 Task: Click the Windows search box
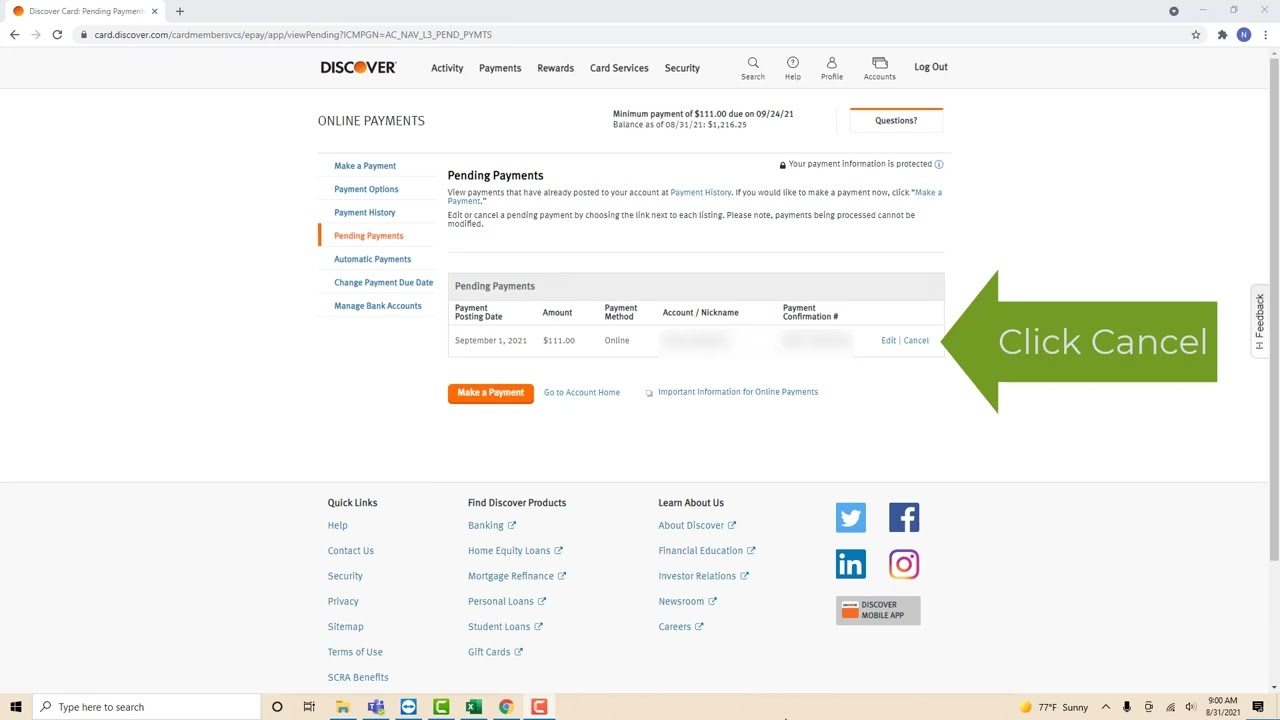pyautogui.click(x=145, y=707)
